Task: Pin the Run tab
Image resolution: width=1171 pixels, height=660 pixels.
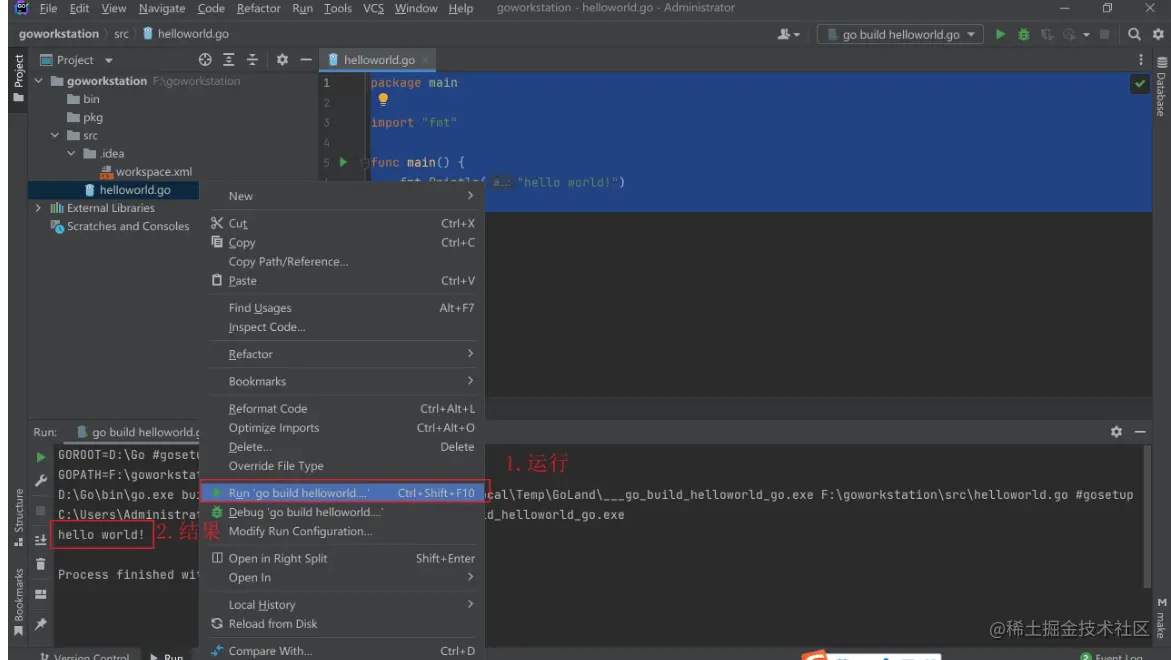Action: [x=40, y=623]
